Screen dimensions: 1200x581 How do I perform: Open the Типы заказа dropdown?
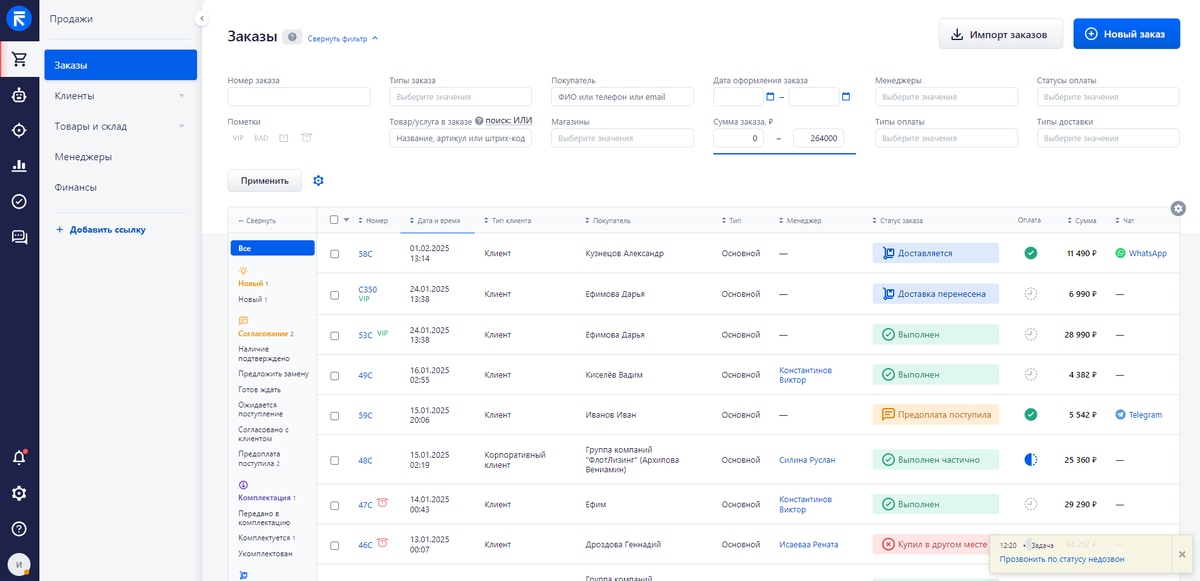pyautogui.click(x=461, y=97)
